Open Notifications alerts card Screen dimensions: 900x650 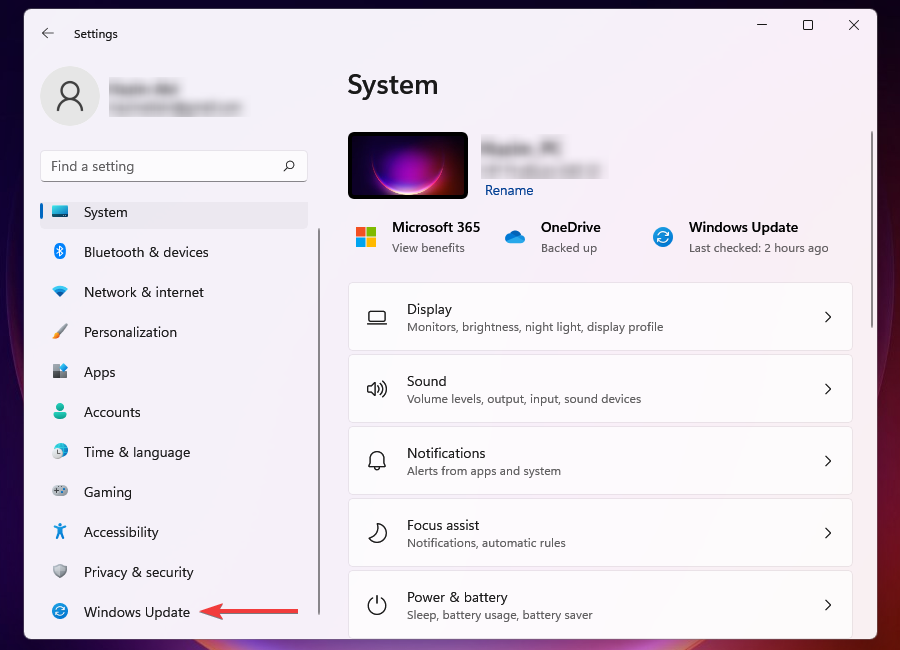click(x=600, y=461)
